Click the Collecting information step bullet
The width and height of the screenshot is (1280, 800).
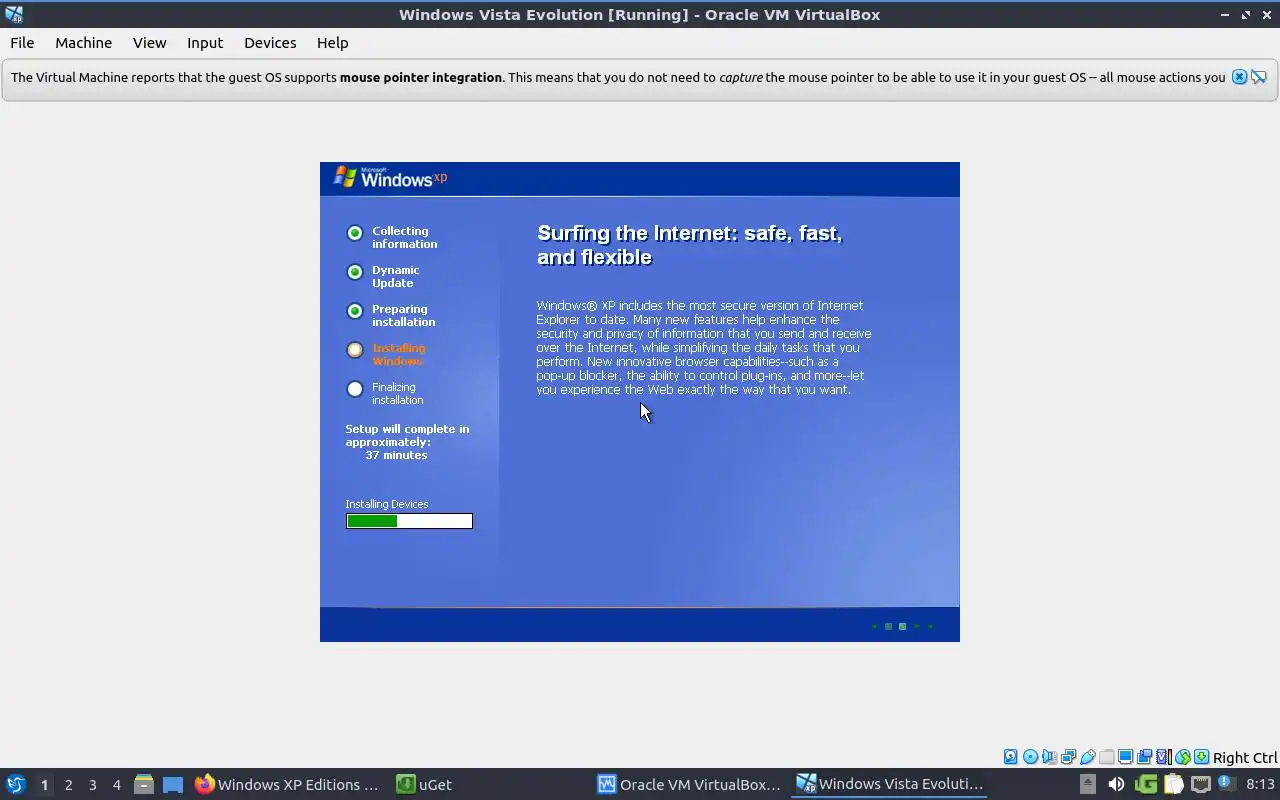coord(355,233)
